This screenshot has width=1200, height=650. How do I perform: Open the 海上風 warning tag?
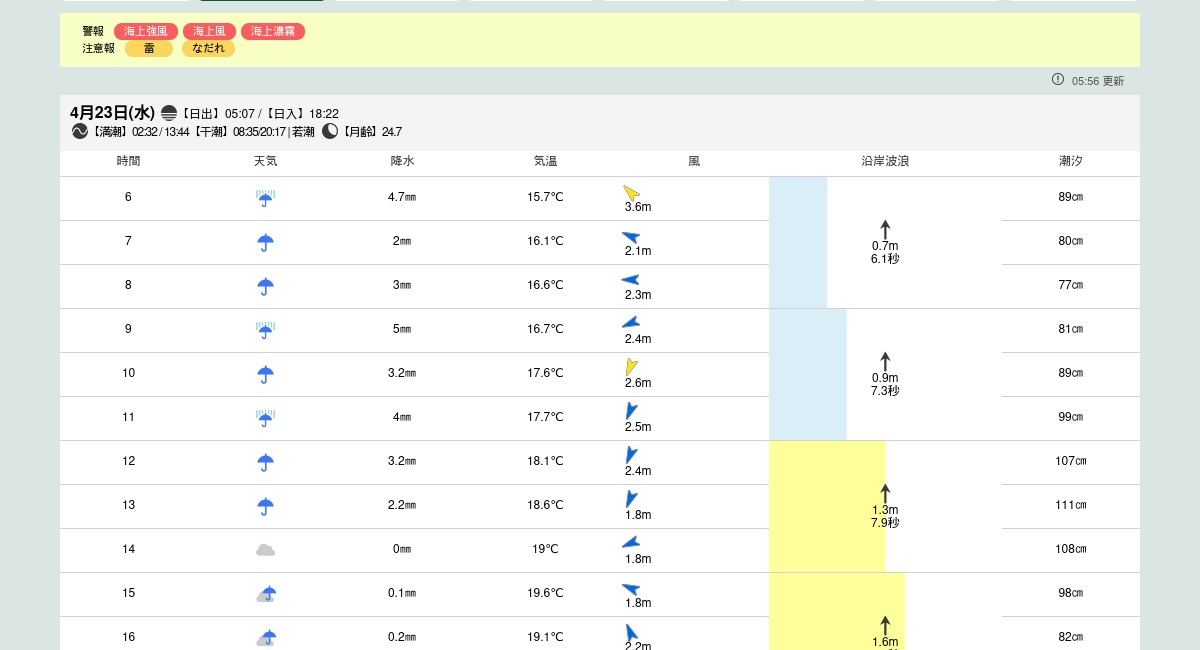[209, 32]
